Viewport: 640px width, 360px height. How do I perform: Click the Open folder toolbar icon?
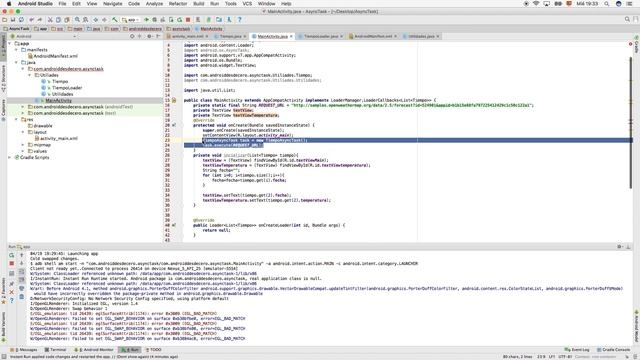(x=4, y=19)
